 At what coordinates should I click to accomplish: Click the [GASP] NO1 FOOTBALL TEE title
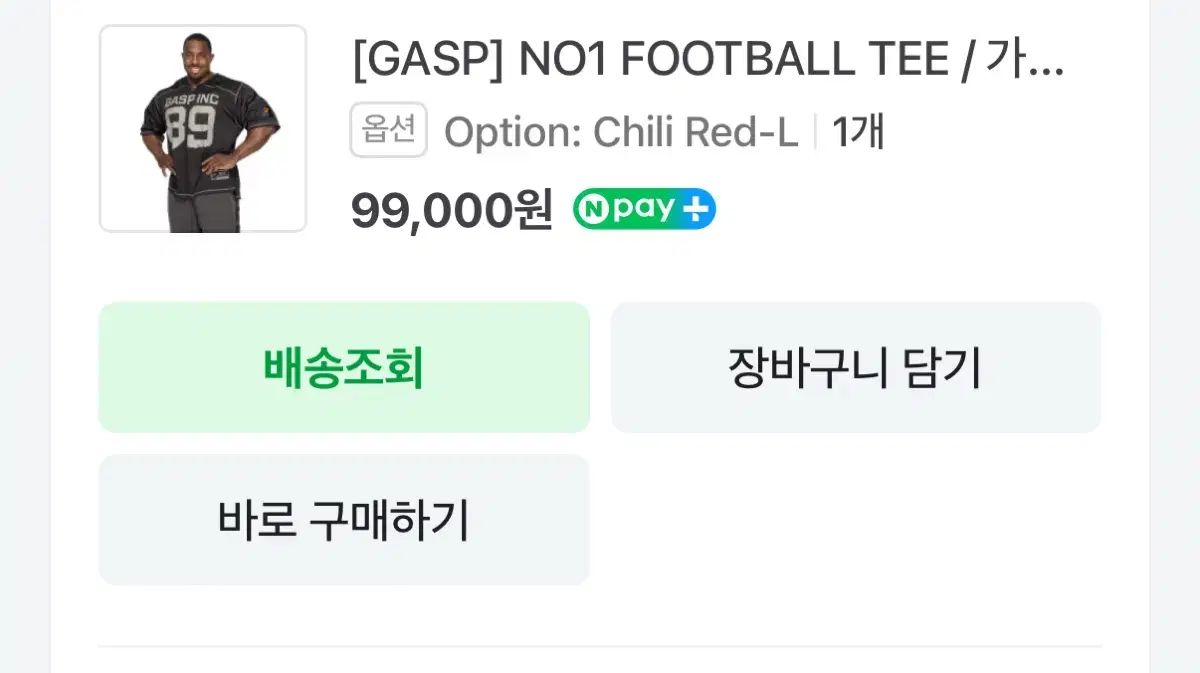pyautogui.click(x=708, y=61)
